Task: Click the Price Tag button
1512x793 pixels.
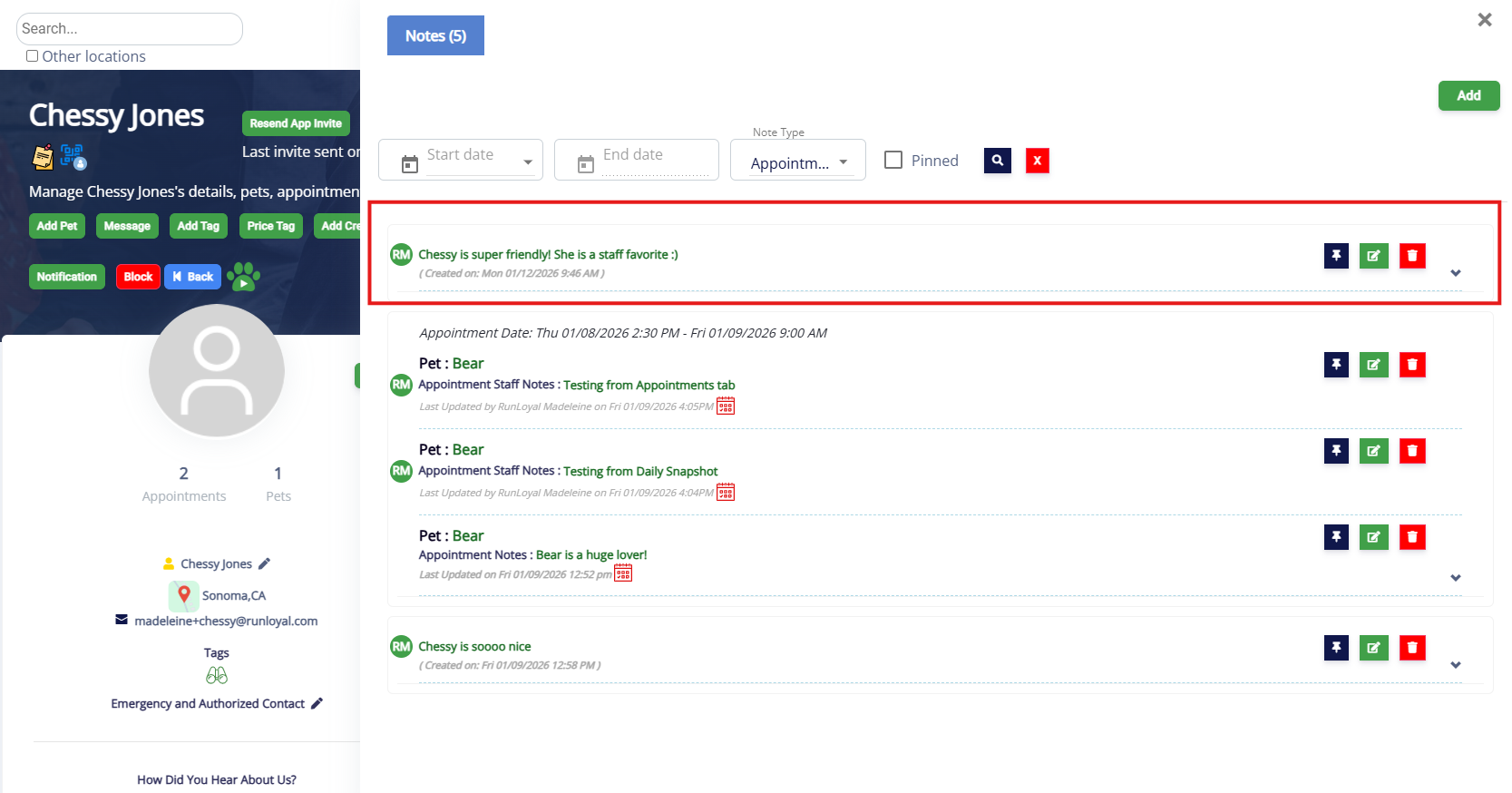Action: pos(271,226)
